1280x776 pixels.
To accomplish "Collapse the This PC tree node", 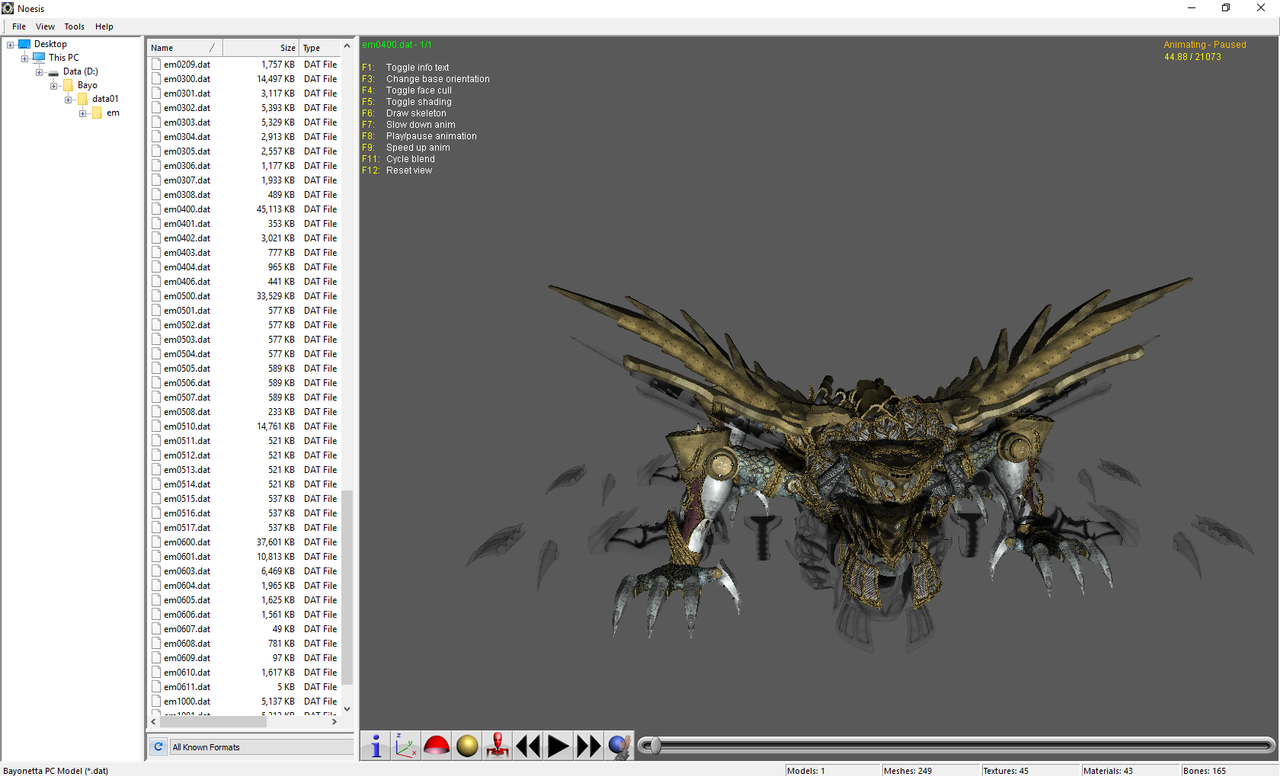I will coord(25,58).
